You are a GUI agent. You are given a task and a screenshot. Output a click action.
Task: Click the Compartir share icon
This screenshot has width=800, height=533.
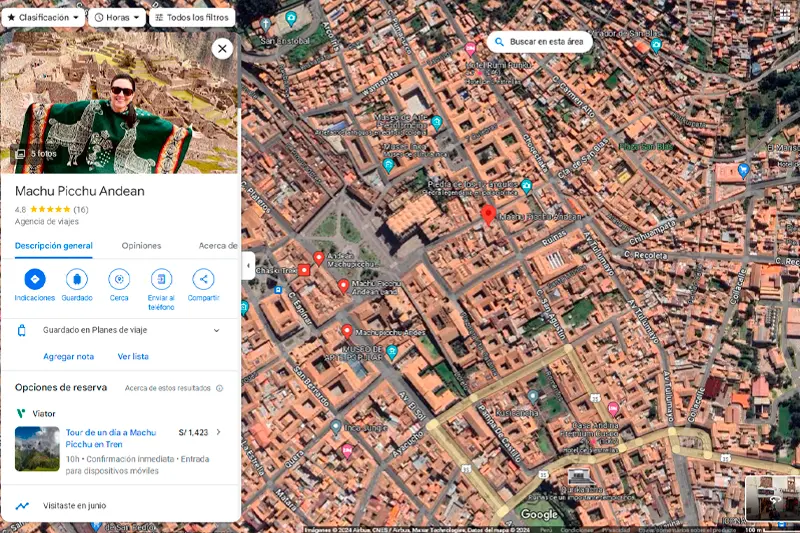click(203, 280)
